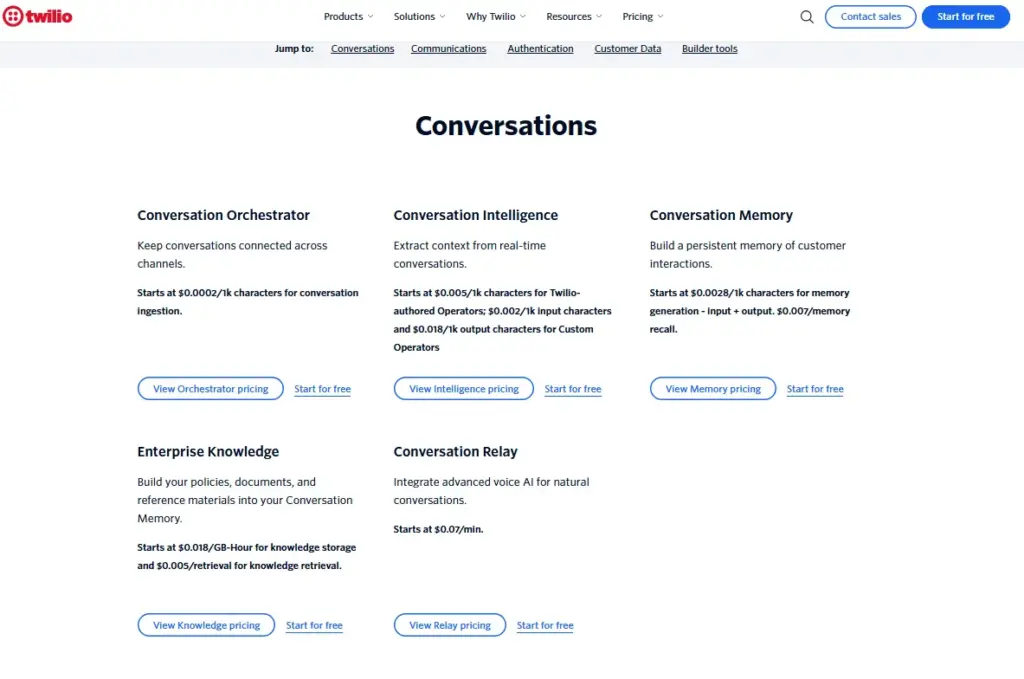Jump to the Builder tools section link
Viewport: 1024px width, 679px height.
pos(709,49)
